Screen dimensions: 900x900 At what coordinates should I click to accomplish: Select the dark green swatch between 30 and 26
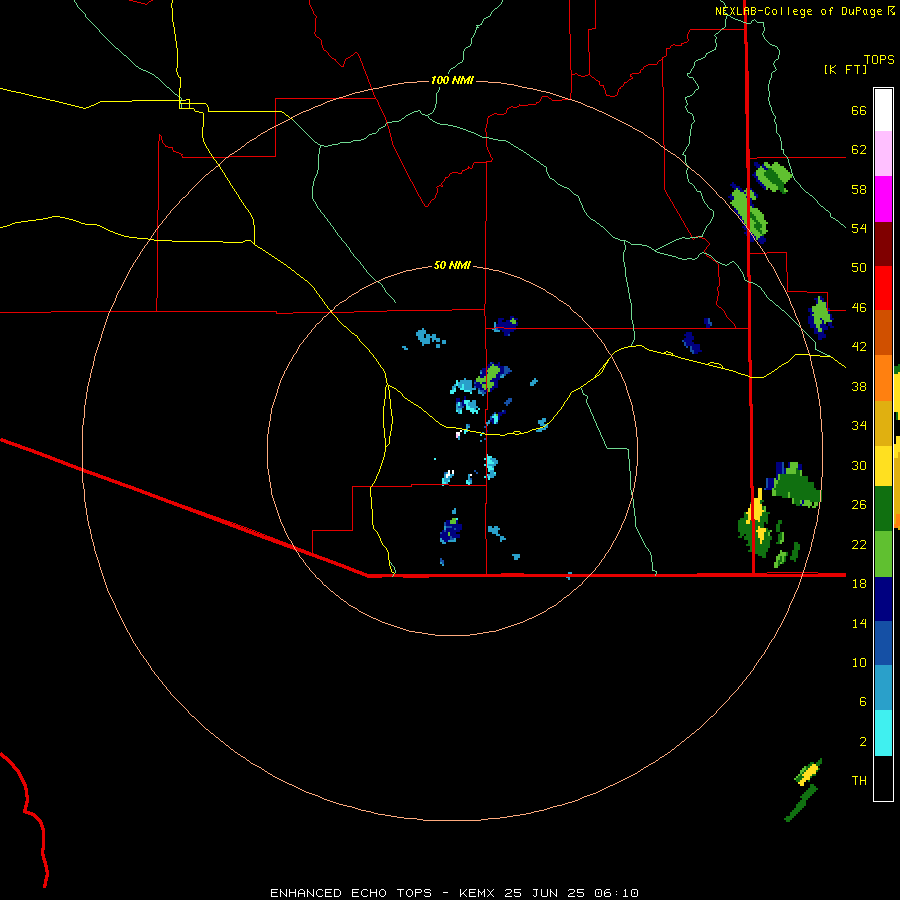883,509
